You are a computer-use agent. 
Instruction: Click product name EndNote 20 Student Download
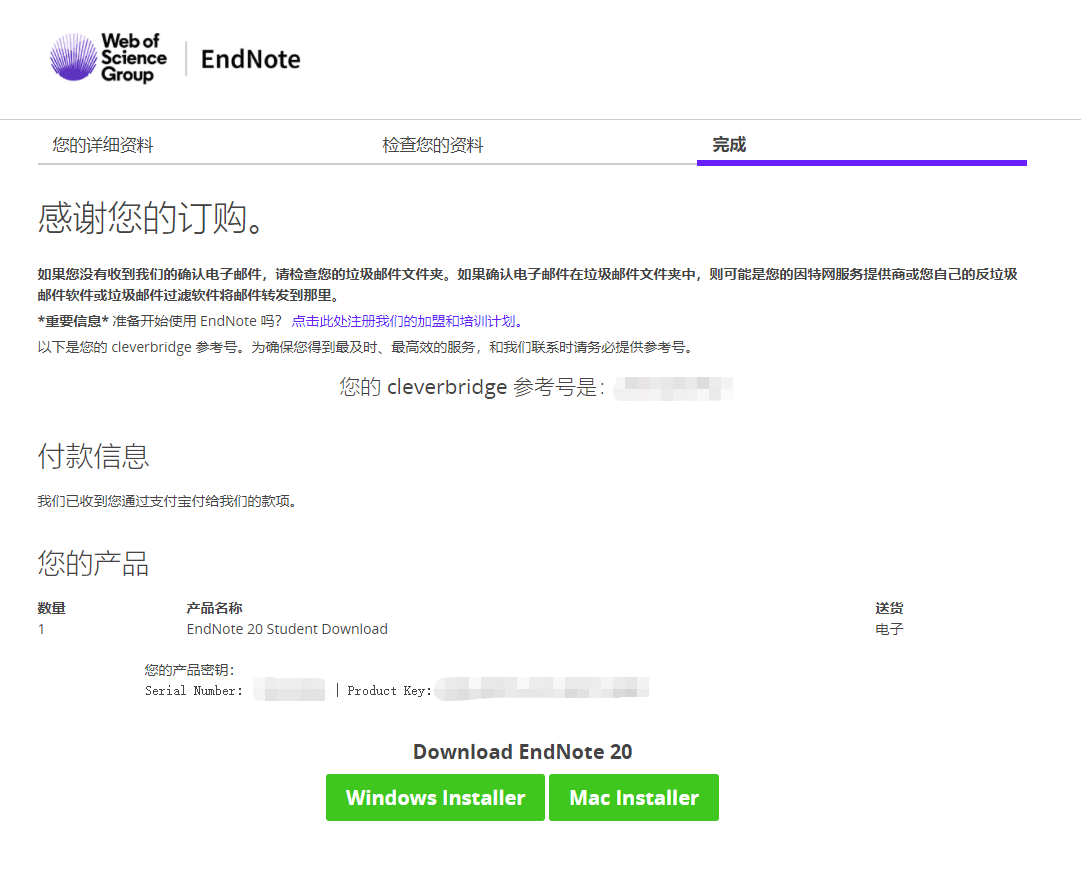287,629
